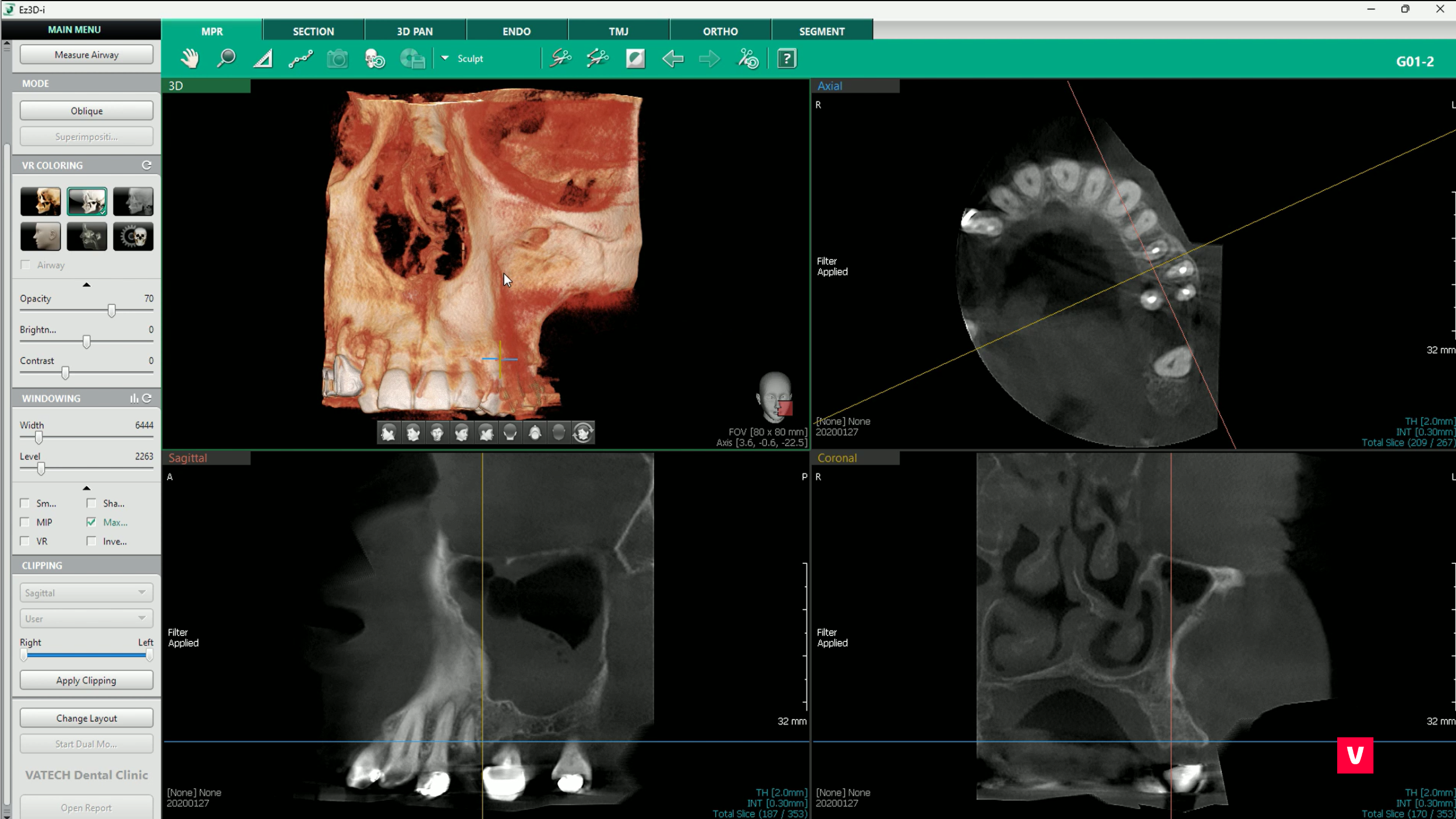Select the Zoom magnifier tool
The width and height of the screenshot is (1456, 819).
[226, 59]
